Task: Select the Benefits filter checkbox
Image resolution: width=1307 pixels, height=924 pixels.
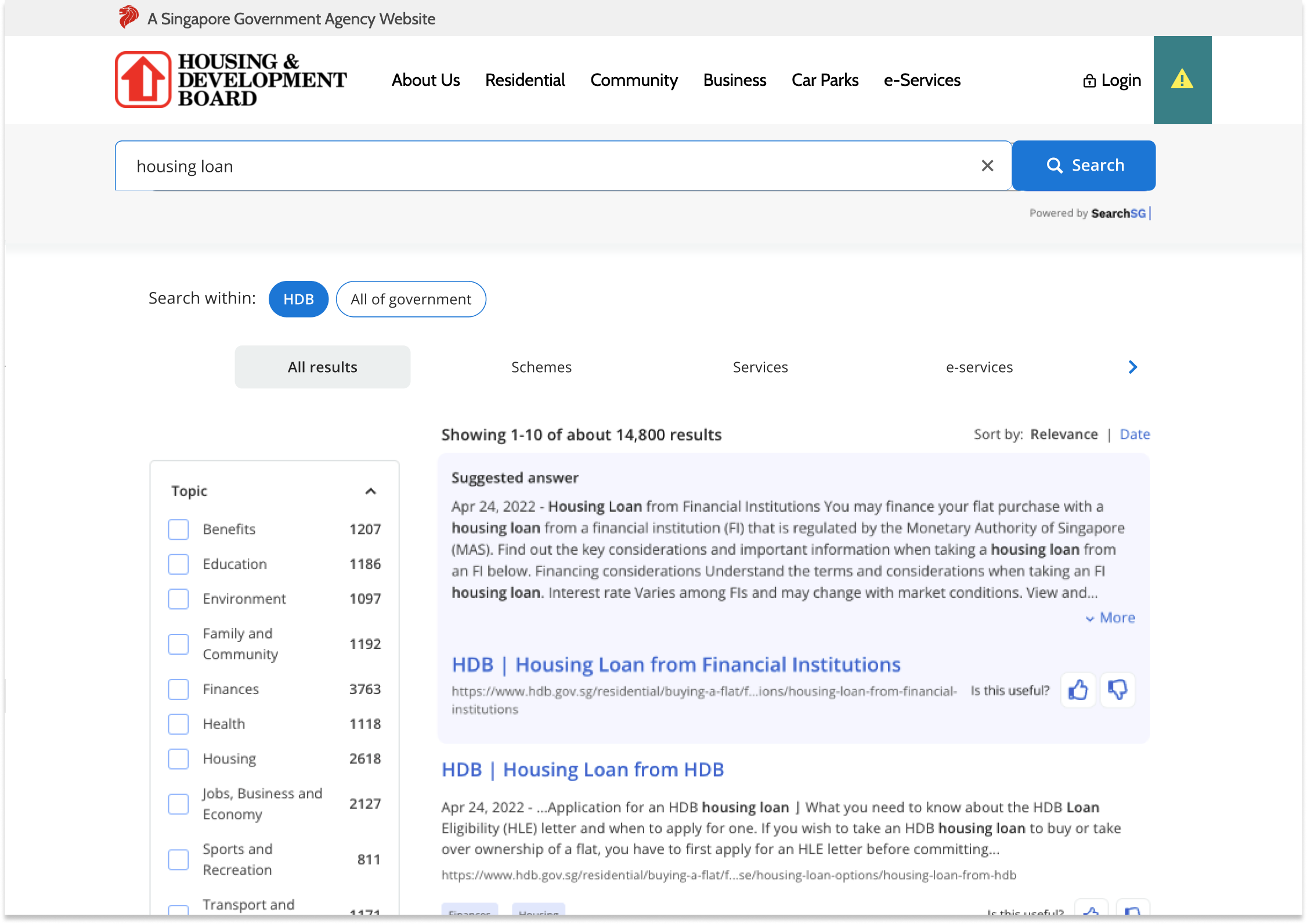Action: 178,529
